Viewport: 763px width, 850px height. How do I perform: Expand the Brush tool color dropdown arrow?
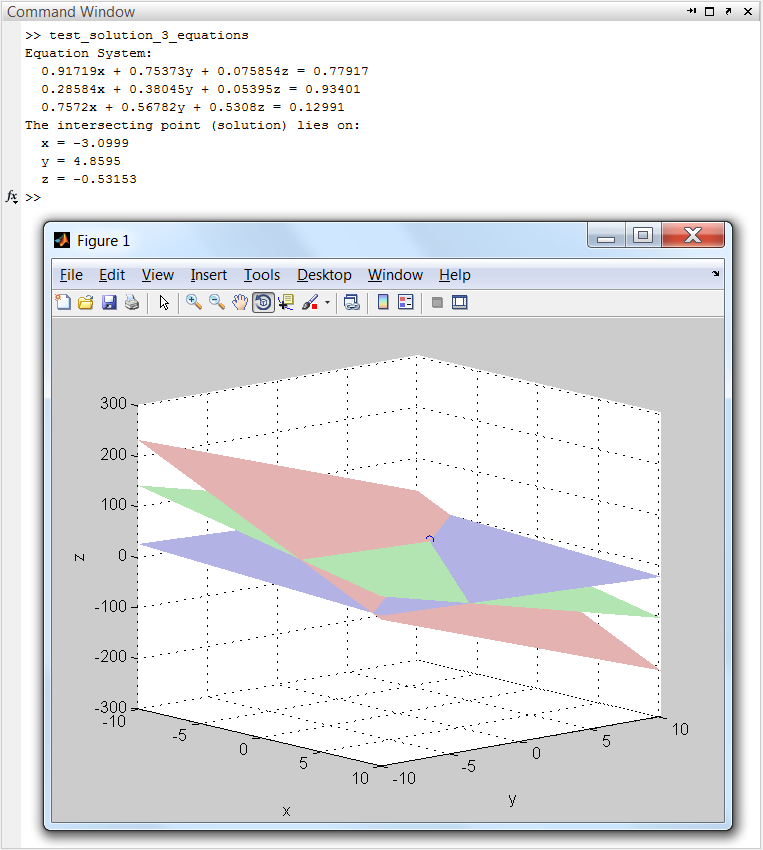tap(327, 304)
